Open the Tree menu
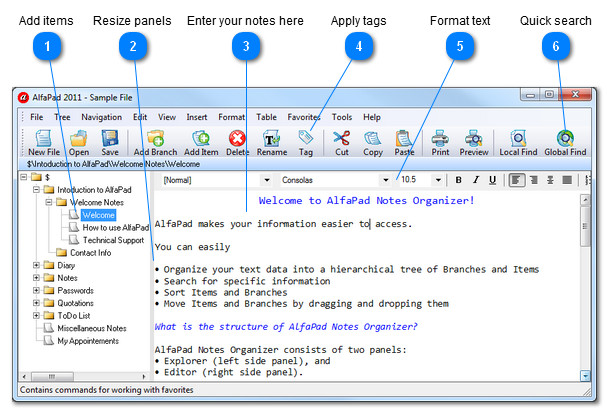610x416 pixels. tap(62, 117)
